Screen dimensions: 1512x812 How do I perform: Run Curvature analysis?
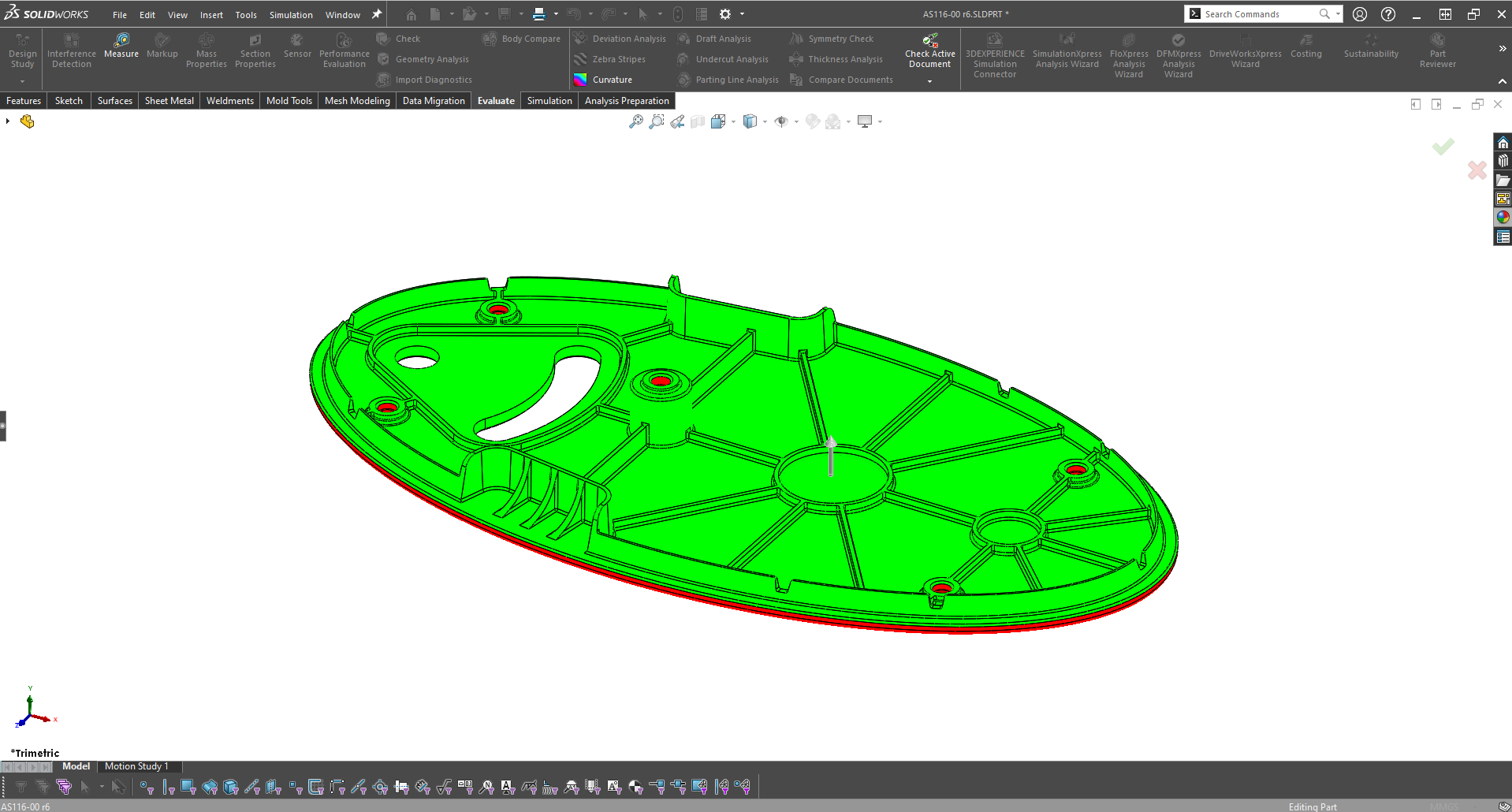[x=603, y=80]
